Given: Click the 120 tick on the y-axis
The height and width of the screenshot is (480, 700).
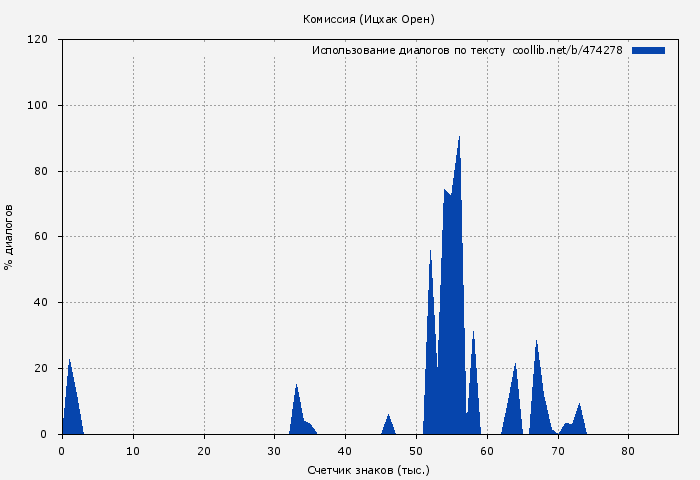Looking at the screenshot, I should 38,40.
